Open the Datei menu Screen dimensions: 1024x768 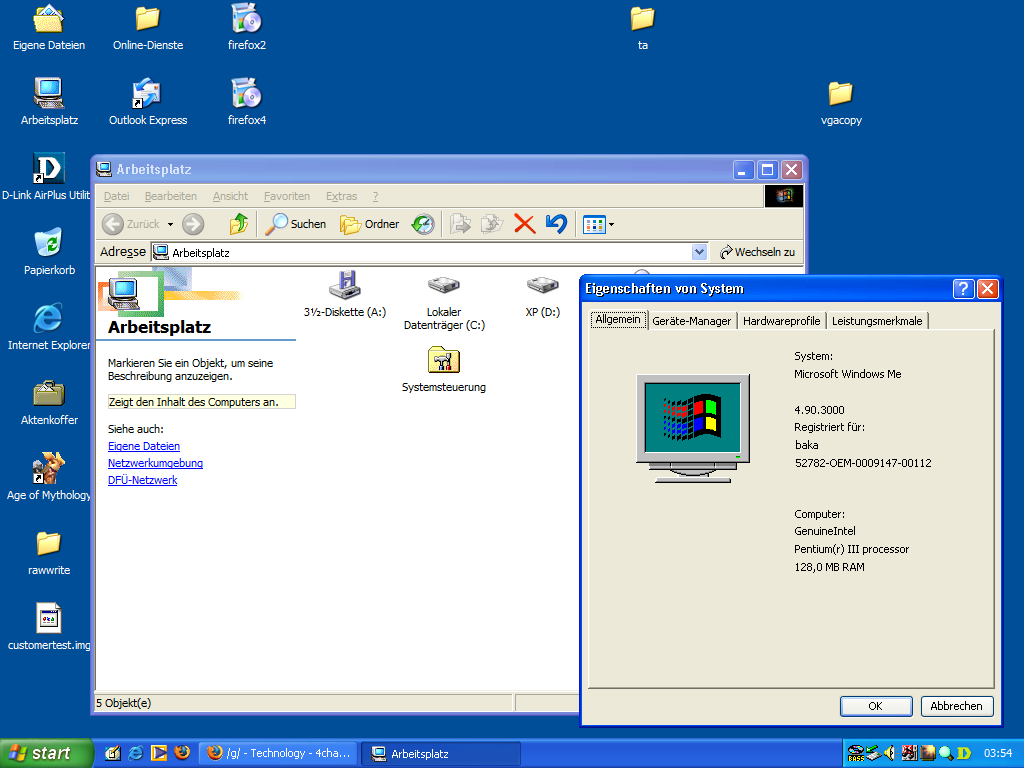(116, 196)
